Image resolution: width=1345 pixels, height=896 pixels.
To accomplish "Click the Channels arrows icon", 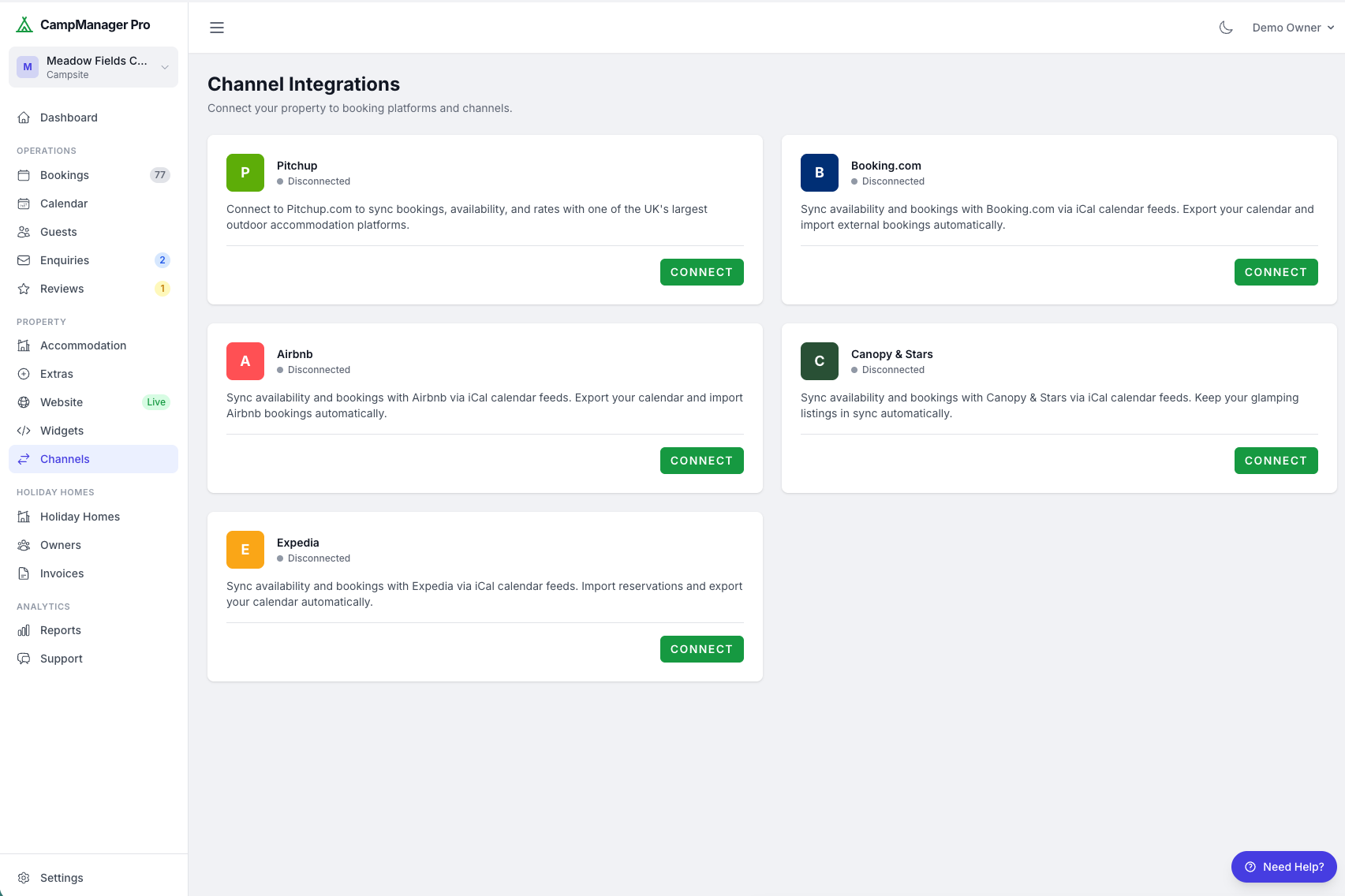I will [x=24, y=459].
